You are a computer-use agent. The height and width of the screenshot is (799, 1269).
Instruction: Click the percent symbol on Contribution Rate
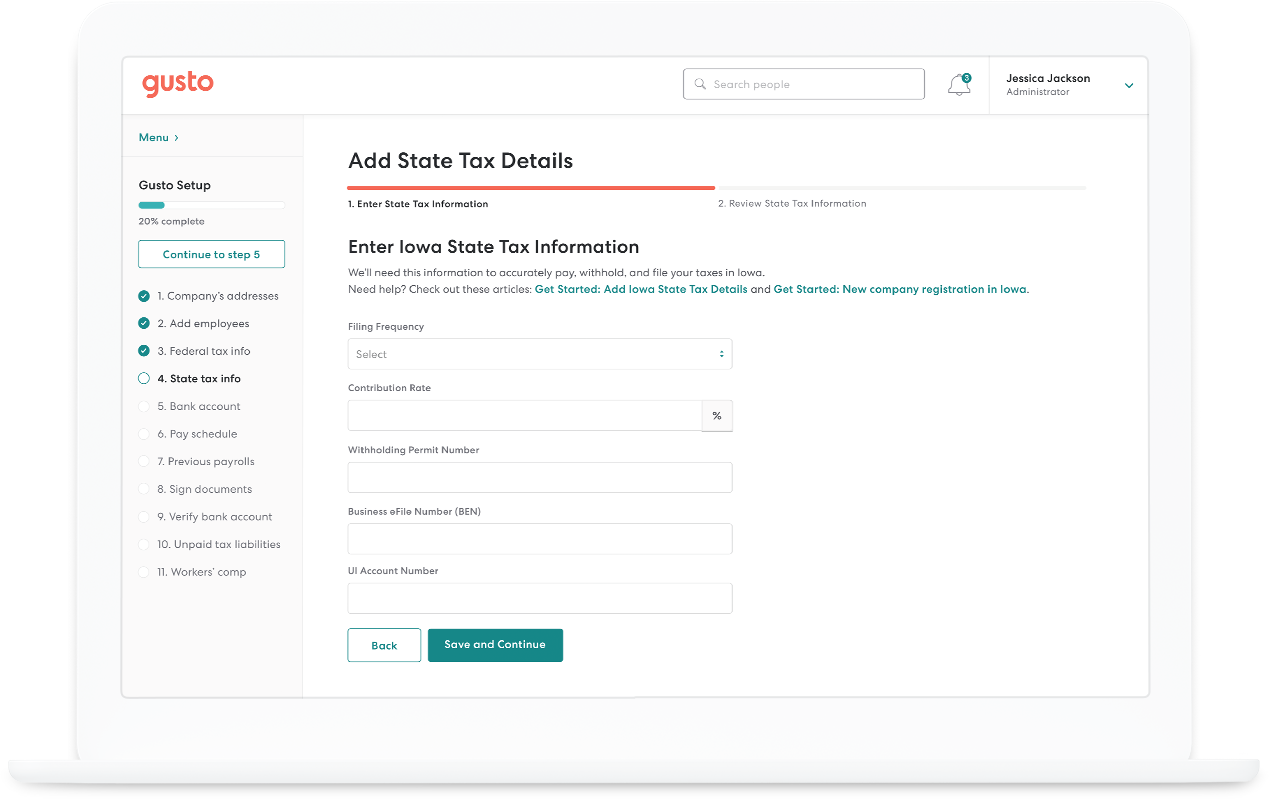coord(717,416)
